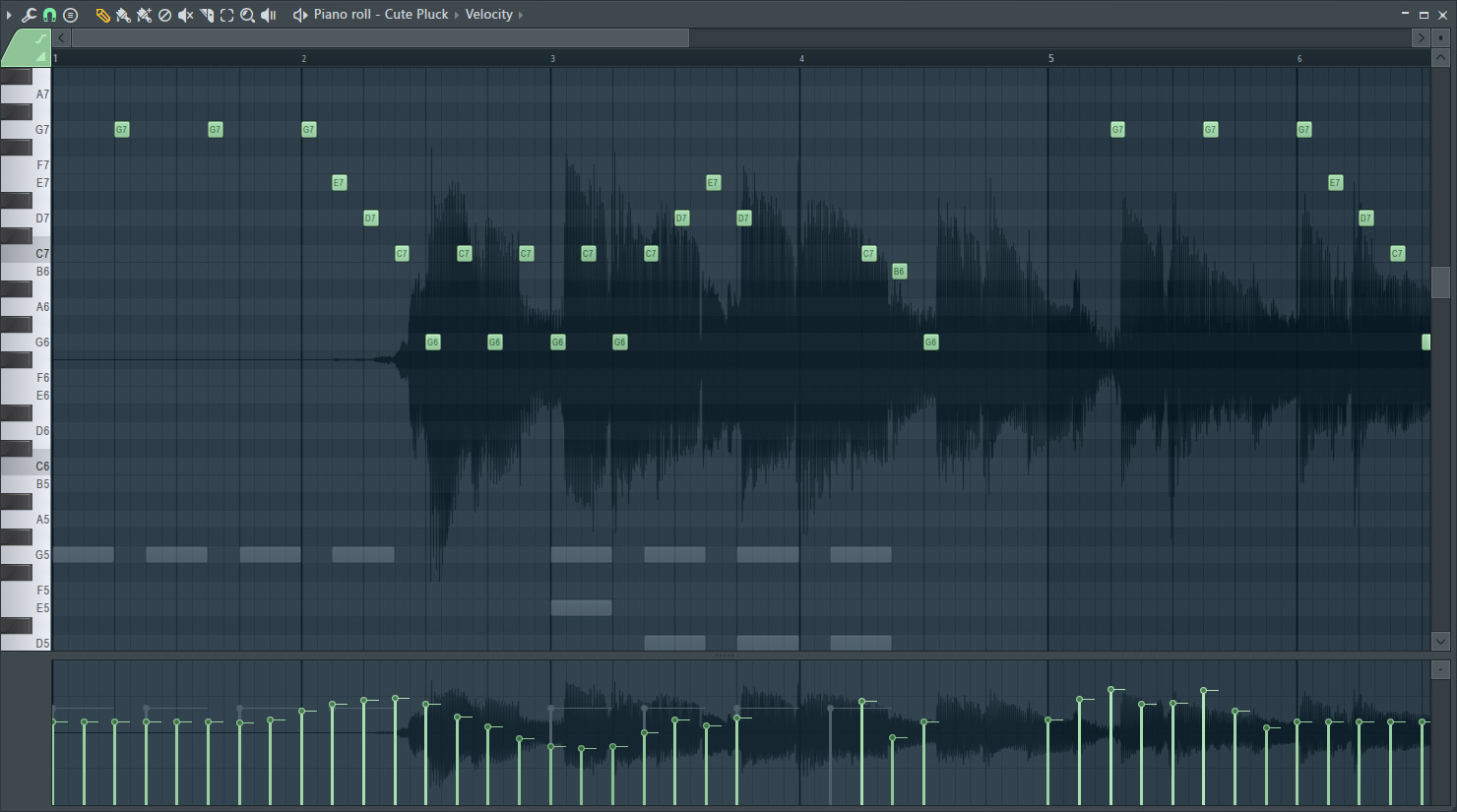The width and height of the screenshot is (1457, 812).
Task: Click the horizontal scrollbar left arrow
Action: pyautogui.click(x=61, y=37)
